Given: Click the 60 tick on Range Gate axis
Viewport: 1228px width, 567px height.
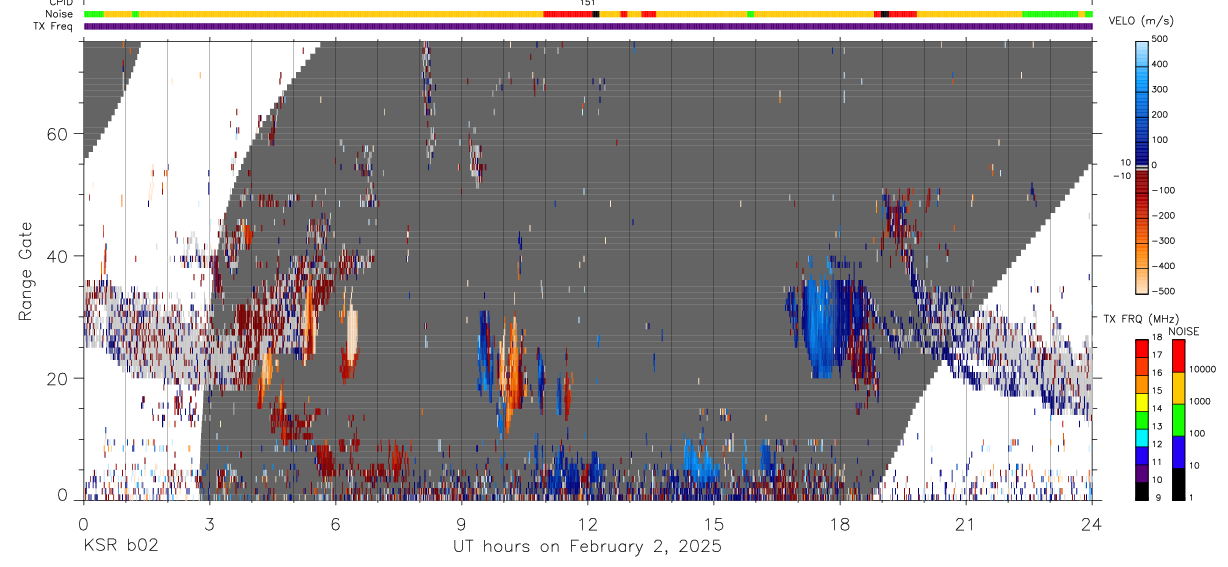Looking at the screenshot, I should pyautogui.click(x=57, y=133).
